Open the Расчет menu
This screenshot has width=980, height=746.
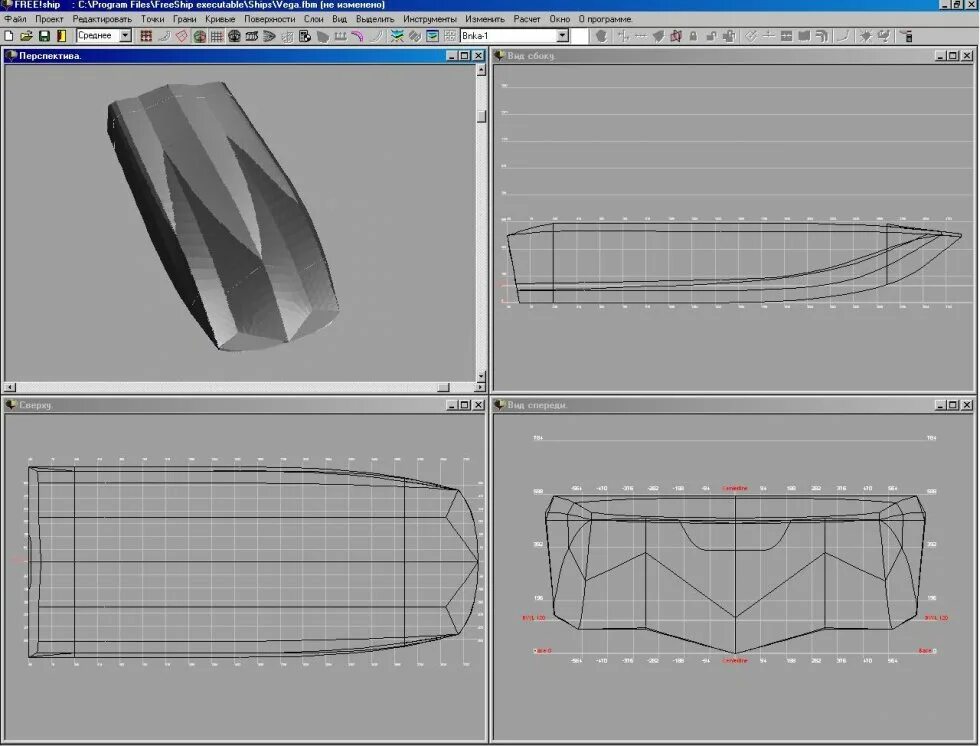pos(527,19)
